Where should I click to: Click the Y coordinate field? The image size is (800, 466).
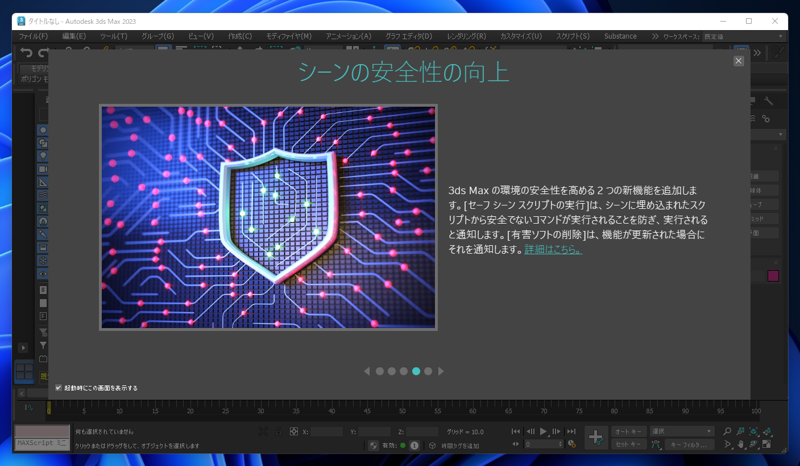[374, 432]
